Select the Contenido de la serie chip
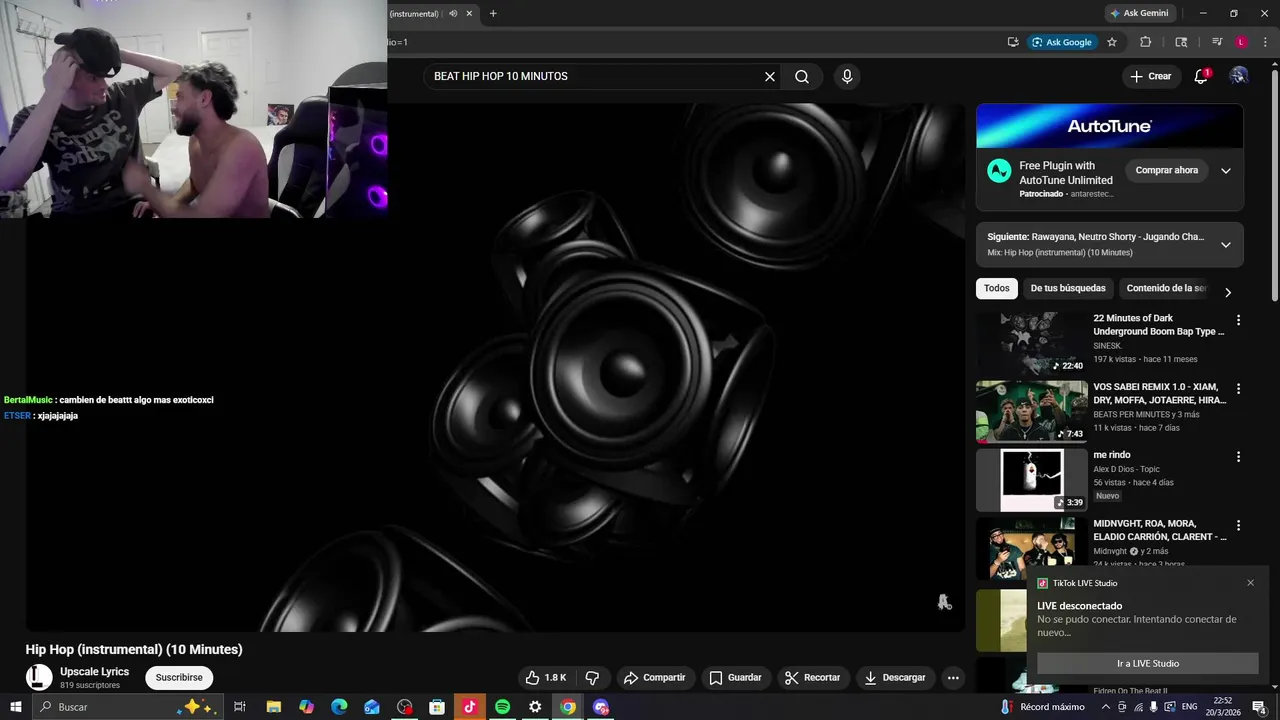 tap(1166, 288)
